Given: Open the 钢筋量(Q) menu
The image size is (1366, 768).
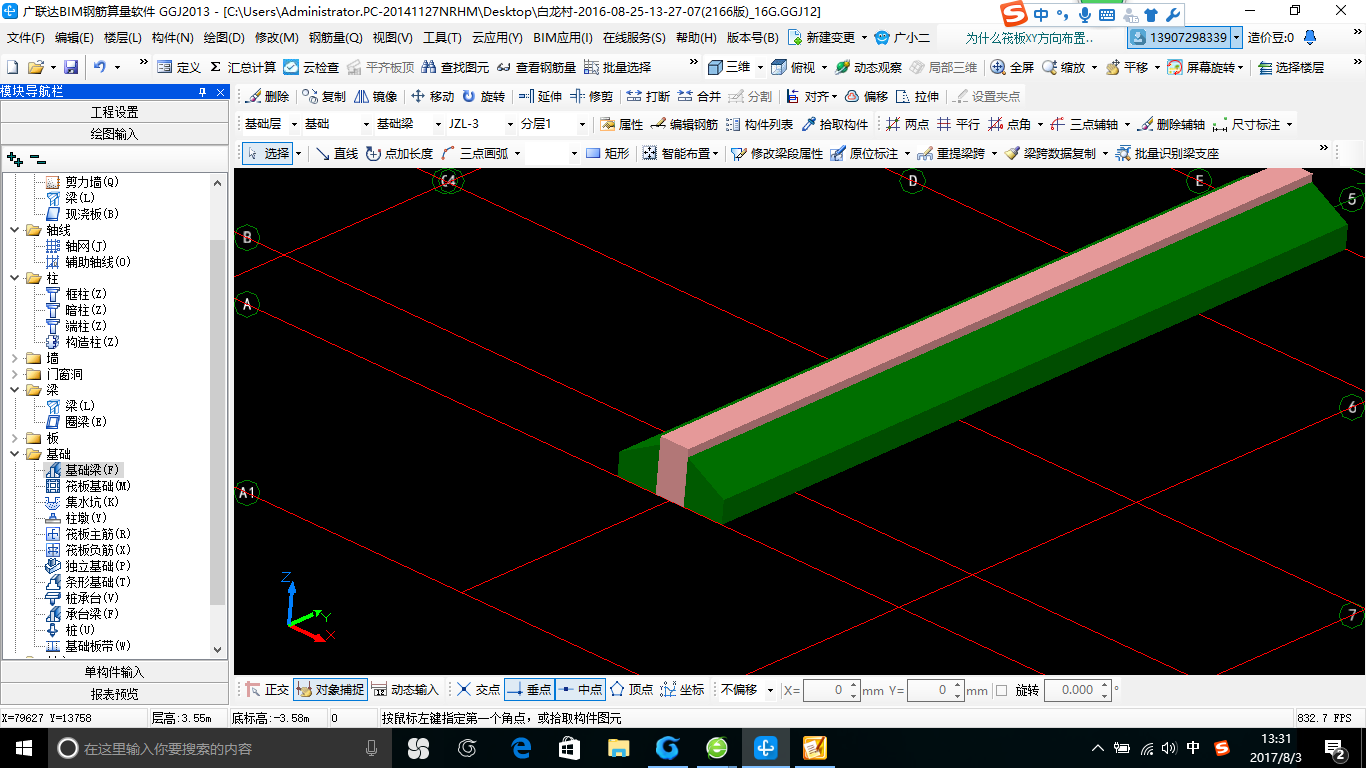Looking at the screenshot, I should point(335,38).
